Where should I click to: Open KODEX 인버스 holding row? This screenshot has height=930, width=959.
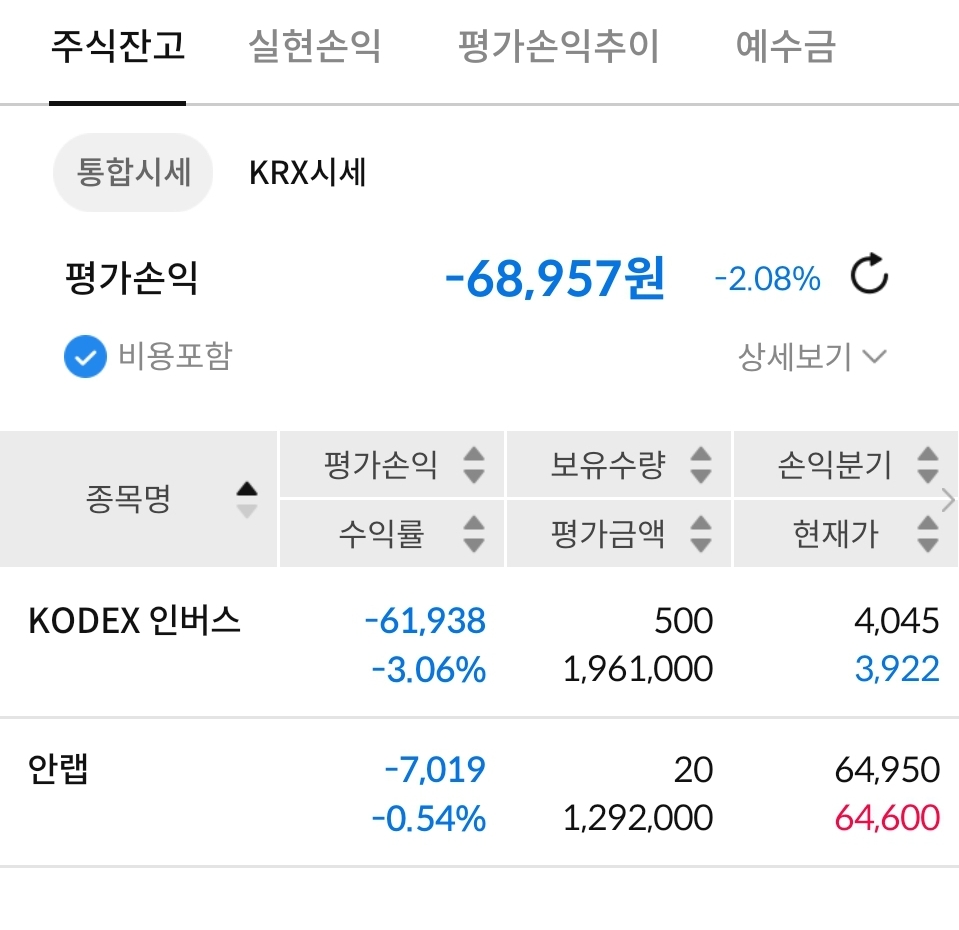click(x=135, y=622)
